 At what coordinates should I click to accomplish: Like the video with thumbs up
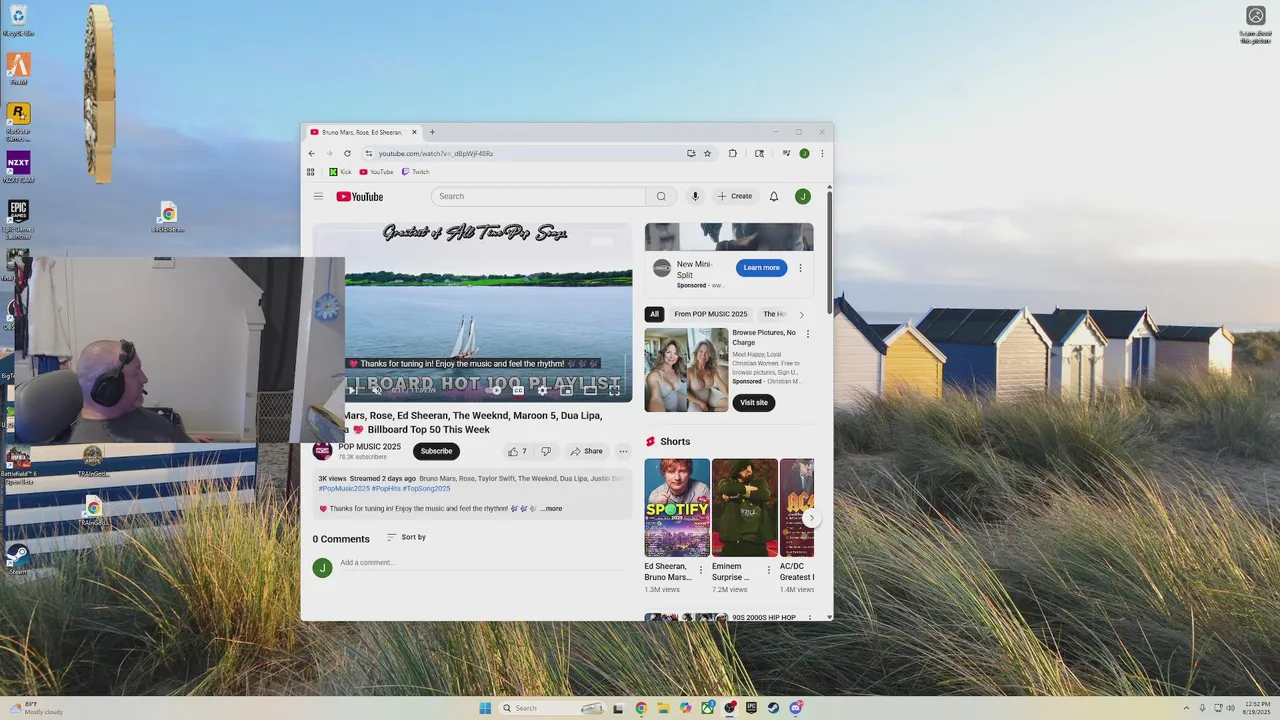point(517,451)
